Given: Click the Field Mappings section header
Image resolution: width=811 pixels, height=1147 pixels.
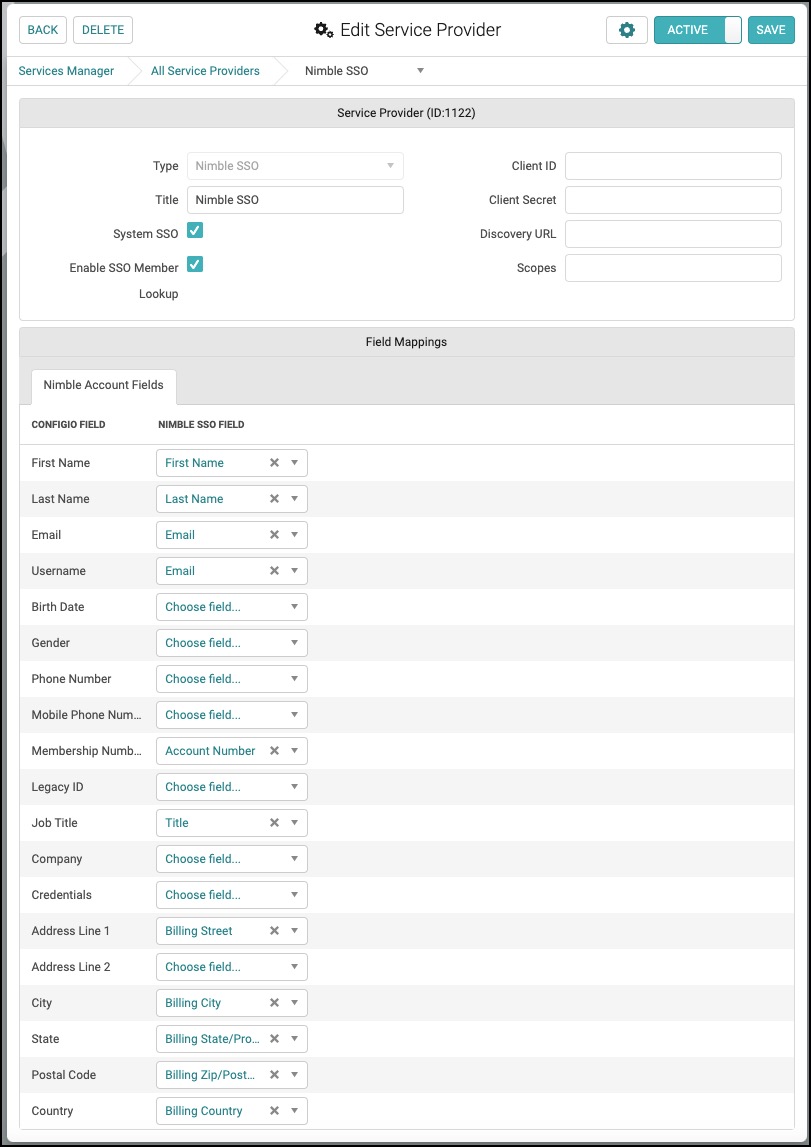Looking at the screenshot, I should pyautogui.click(x=406, y=342).
